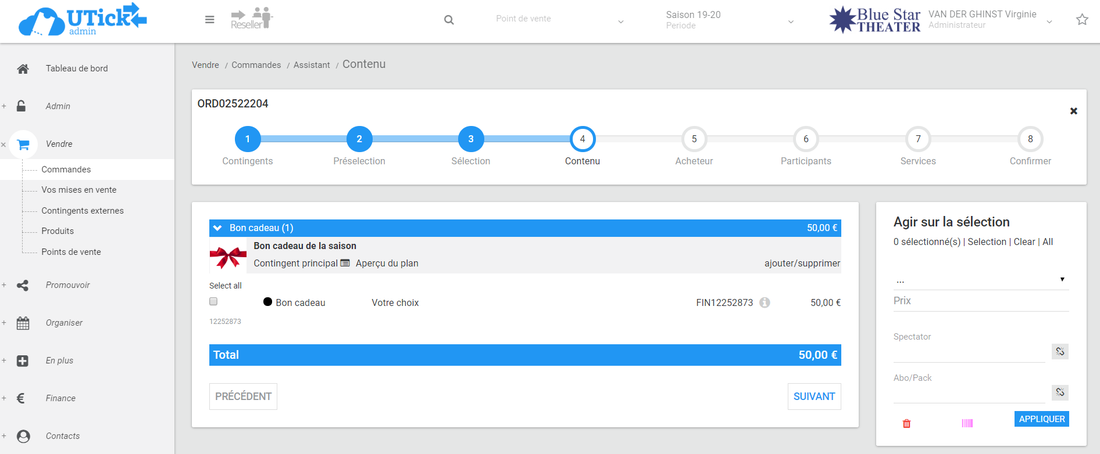The height and width of the screenshot is (454, 1100).
Task: Delete selection with red trash icon
Action: point(907,423)
